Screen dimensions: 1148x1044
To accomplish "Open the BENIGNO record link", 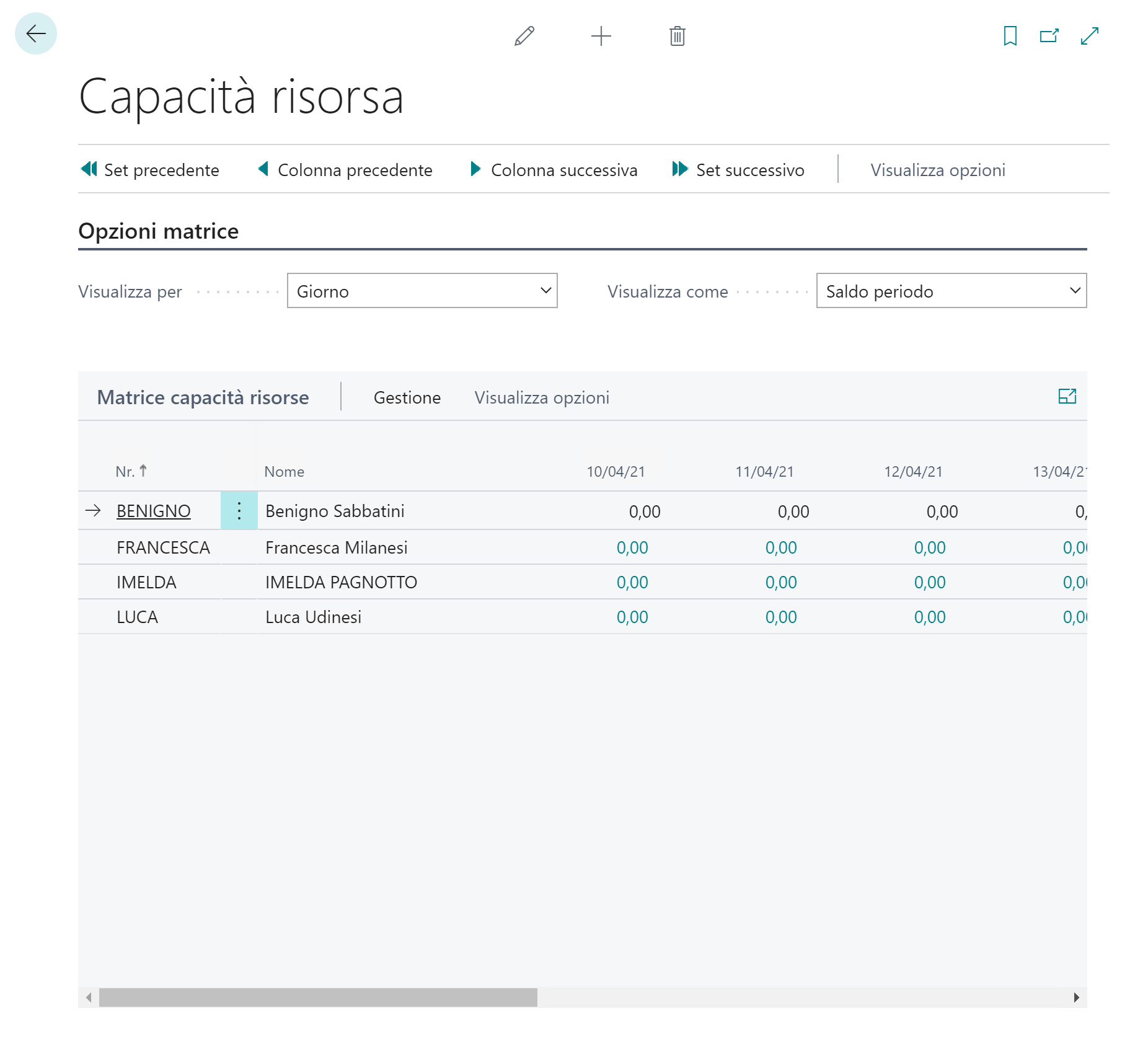I will point(152,511).
